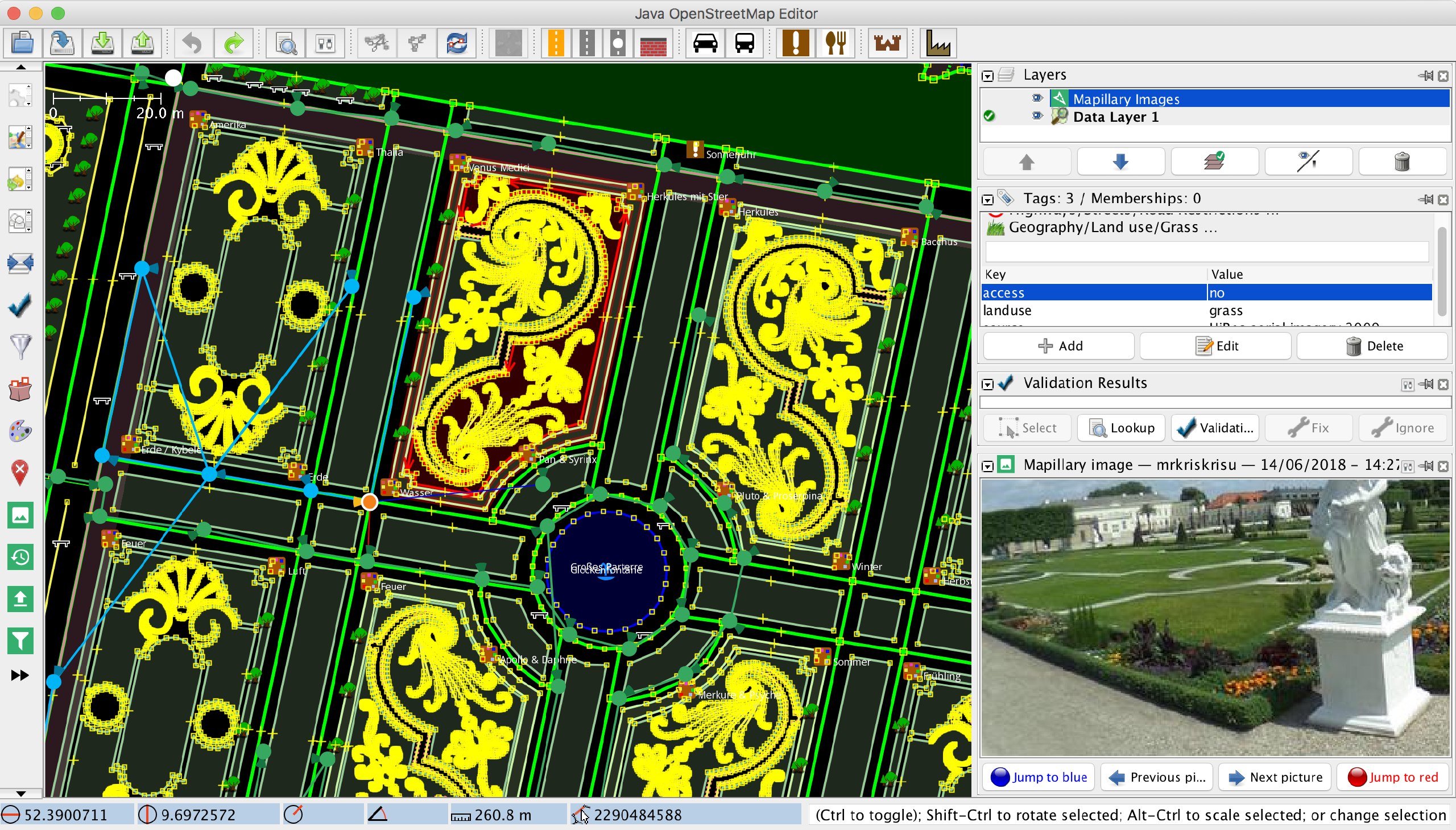The height and width of the screenshot is (830, 1456).
Task: Toggle the green Mapillary image panel button
Action: (x=20, y=515)
